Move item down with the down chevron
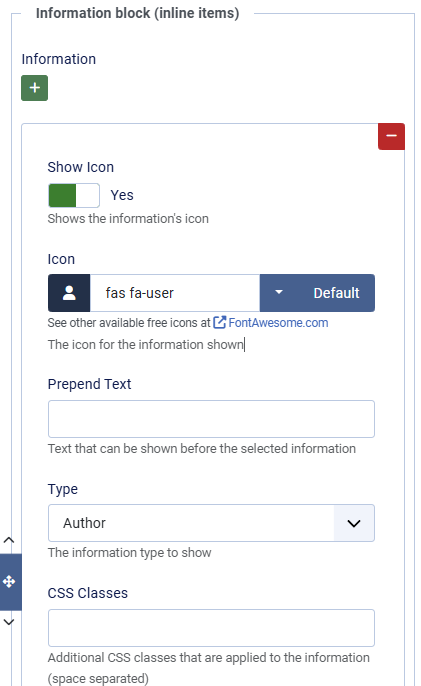421x686 pixels. 9,622
